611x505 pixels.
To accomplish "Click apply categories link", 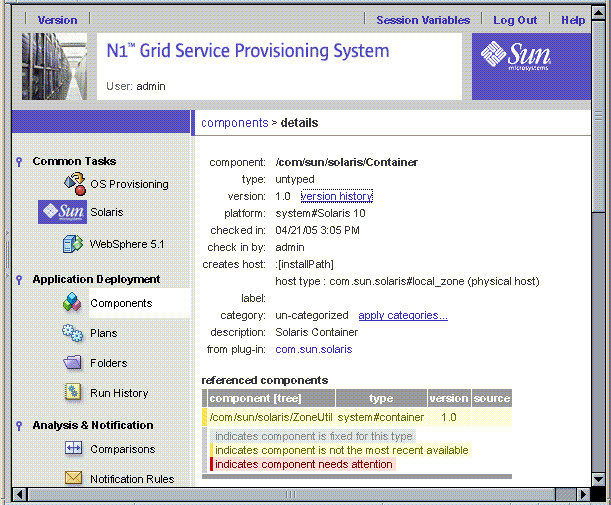I will coord(403,315).
